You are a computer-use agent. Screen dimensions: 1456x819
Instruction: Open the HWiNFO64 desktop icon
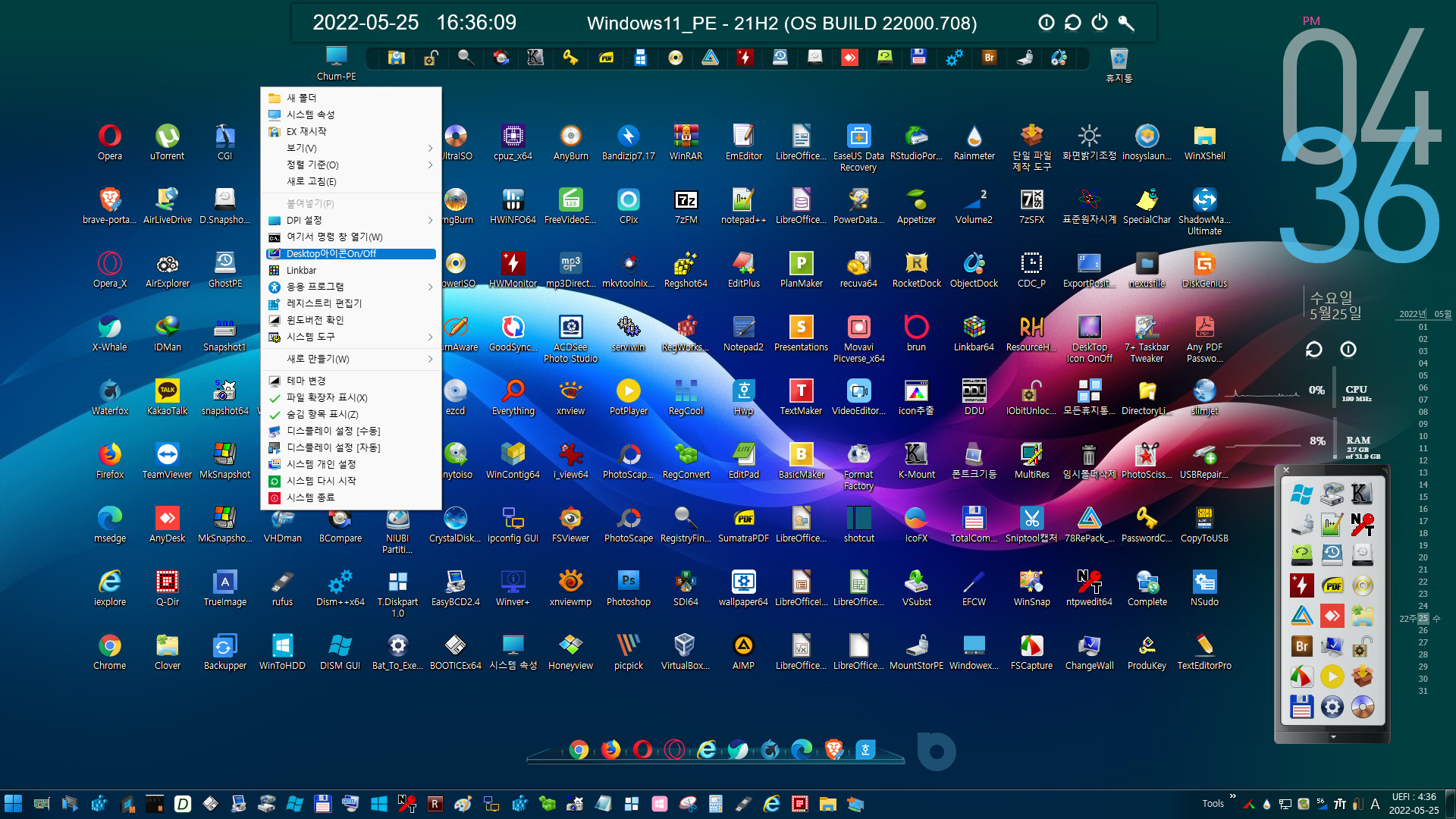(513, 206)
